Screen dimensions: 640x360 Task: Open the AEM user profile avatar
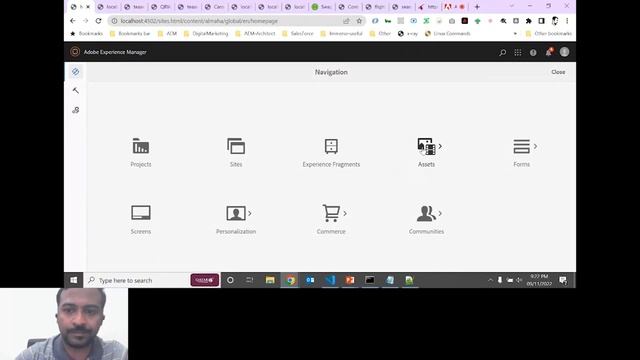(564, 52)
